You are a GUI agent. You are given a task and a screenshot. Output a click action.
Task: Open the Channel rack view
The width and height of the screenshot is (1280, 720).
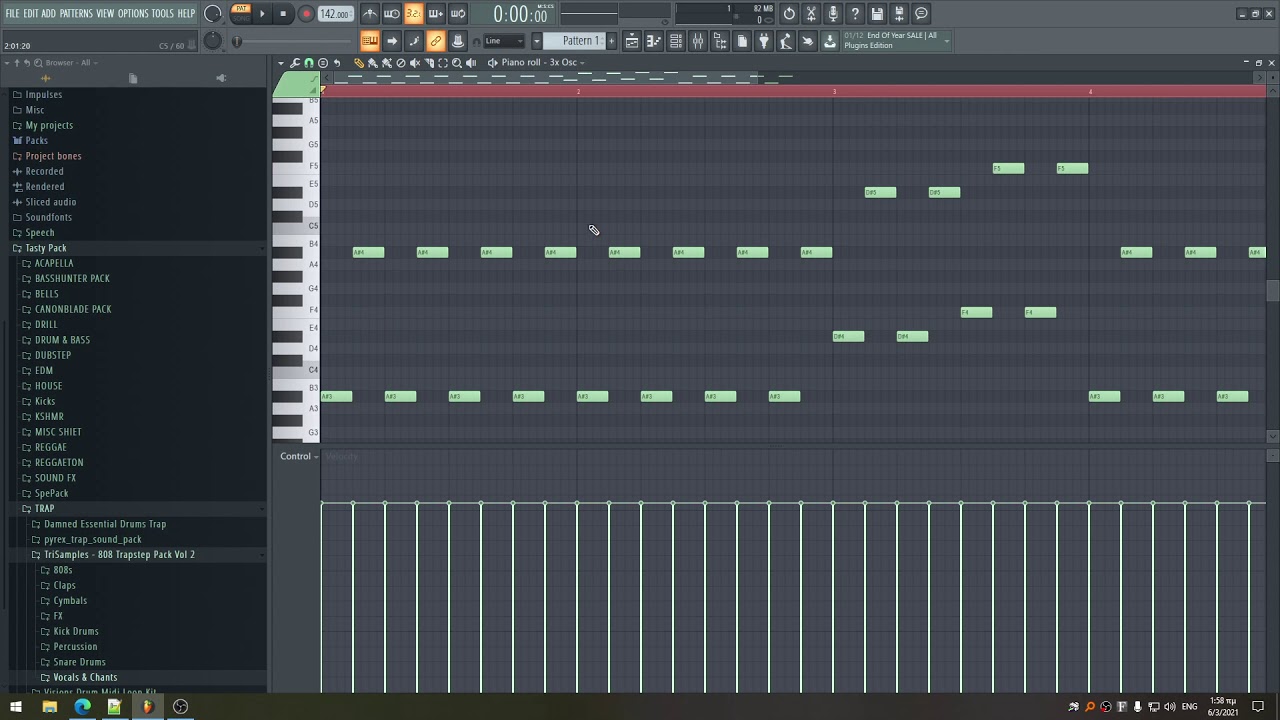(x=676, y=41)
